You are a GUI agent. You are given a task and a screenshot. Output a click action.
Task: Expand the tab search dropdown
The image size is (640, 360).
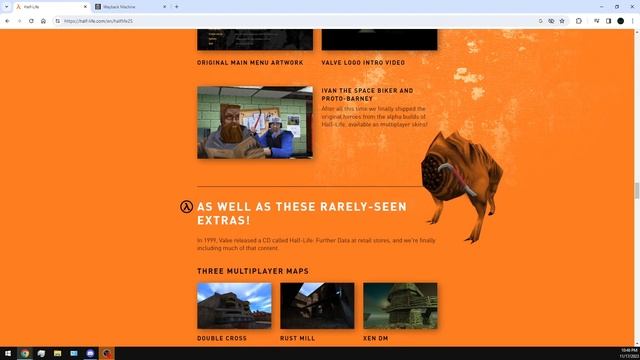pyautogui.click(x=6, y=7)
